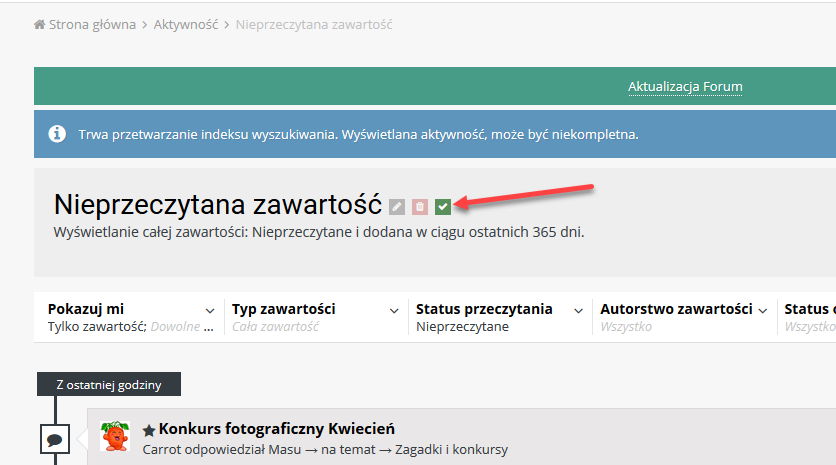Viewport: 836px width, 465px height.
Task: Click the info icon in blue notice
Action: 57,134
